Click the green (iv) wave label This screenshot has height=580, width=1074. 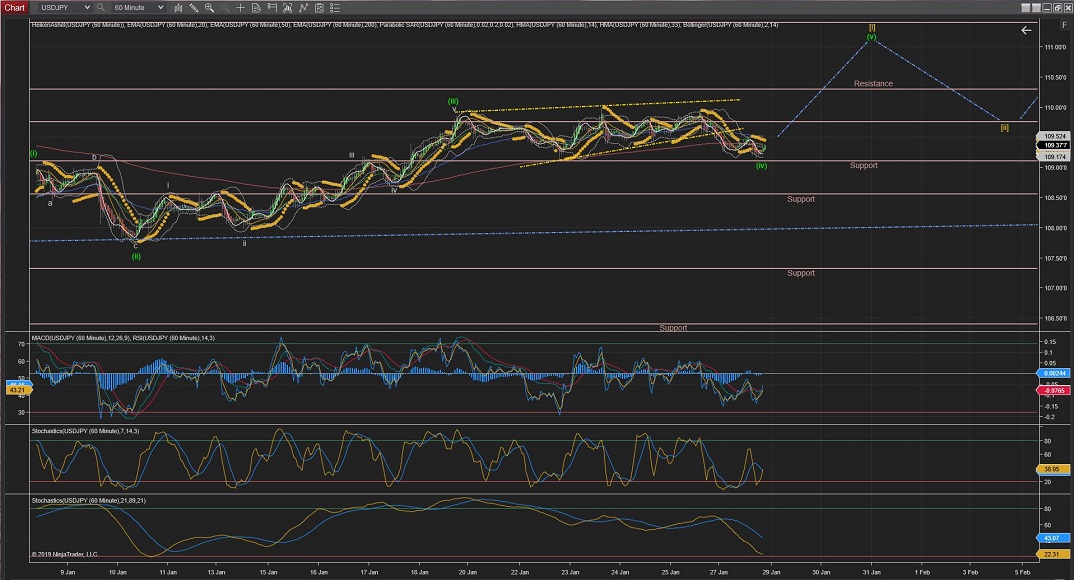coord(762,166)
